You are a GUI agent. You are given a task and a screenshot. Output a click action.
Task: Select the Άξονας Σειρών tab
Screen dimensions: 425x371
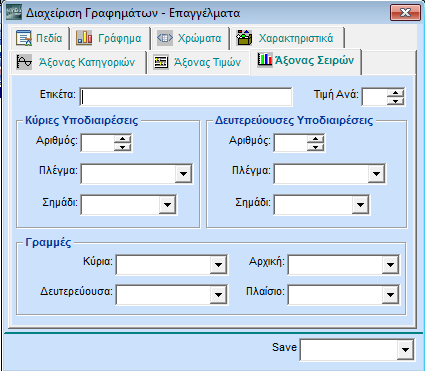pos(305,61)
